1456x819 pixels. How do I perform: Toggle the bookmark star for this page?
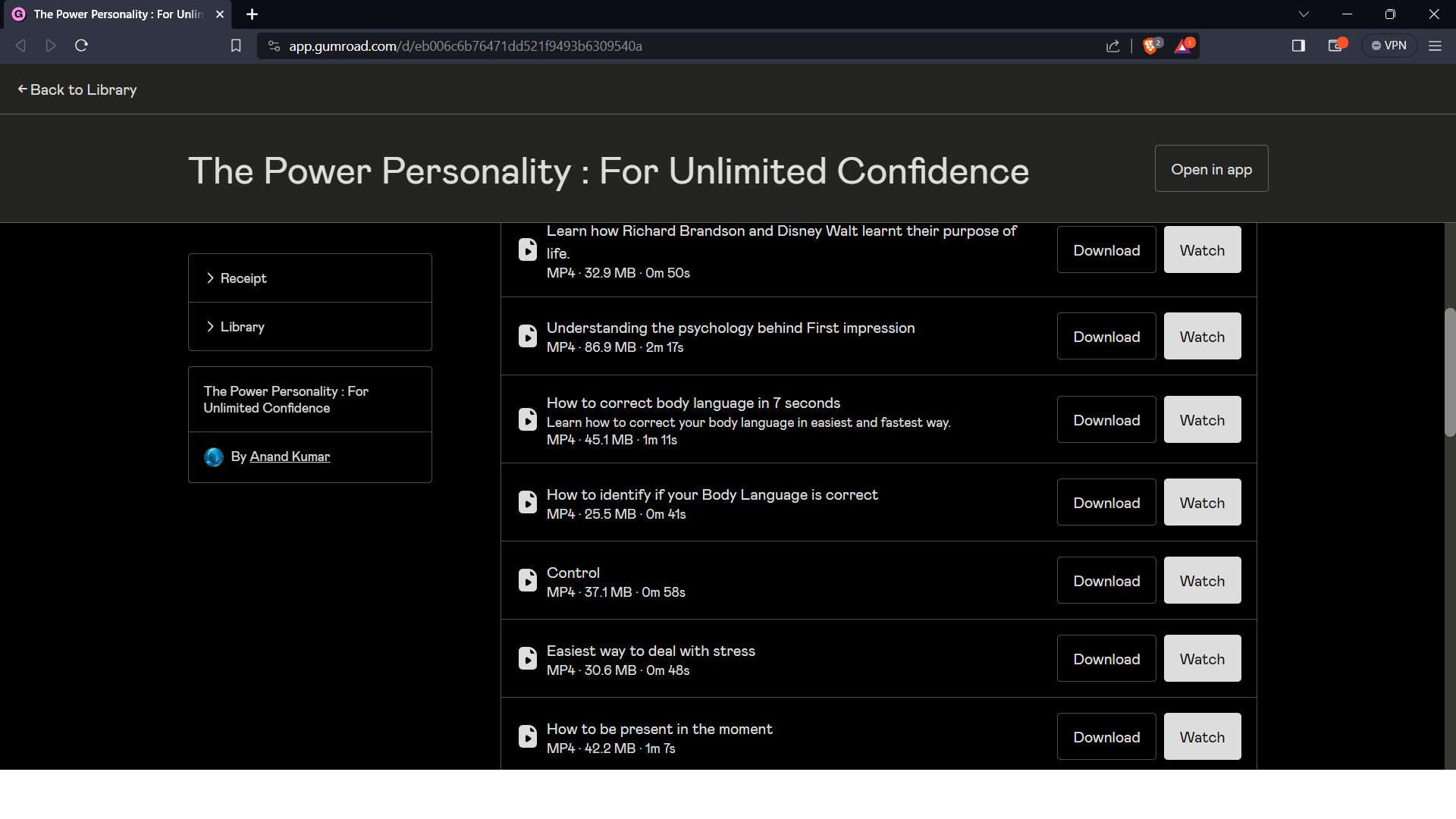click(x=236, y=45)
